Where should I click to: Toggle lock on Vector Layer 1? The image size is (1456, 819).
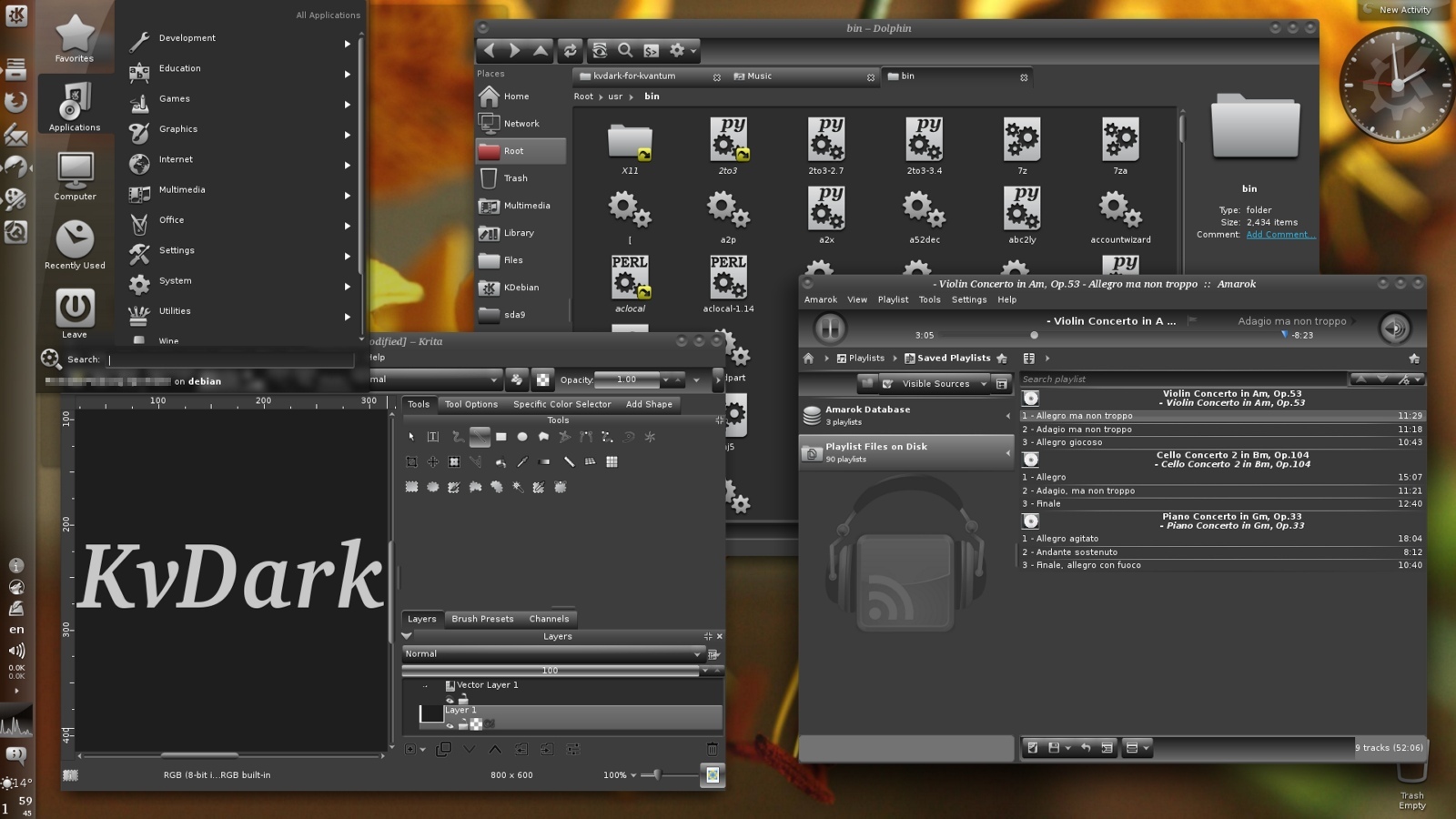pos(463,699)
